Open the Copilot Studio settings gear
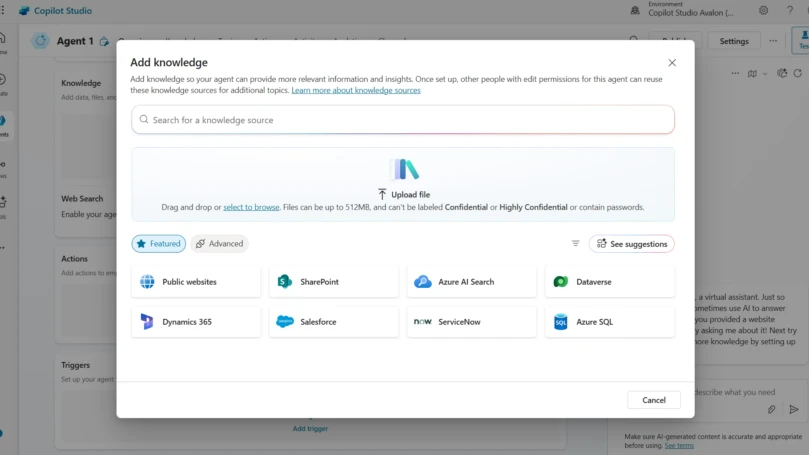Screen dimensions: 809x455 click(763, 11)
